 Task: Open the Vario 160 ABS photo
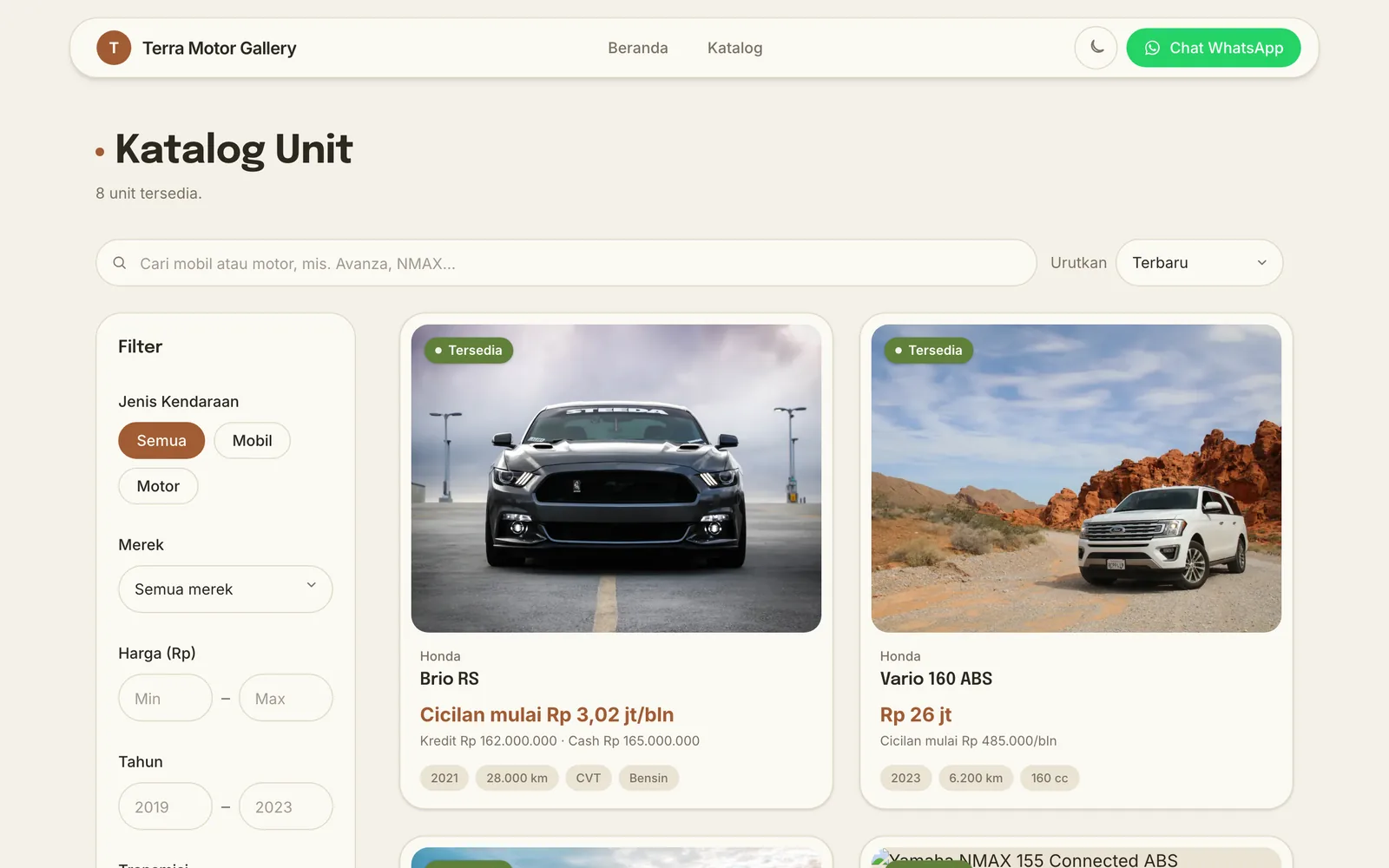coord(1076,478)
